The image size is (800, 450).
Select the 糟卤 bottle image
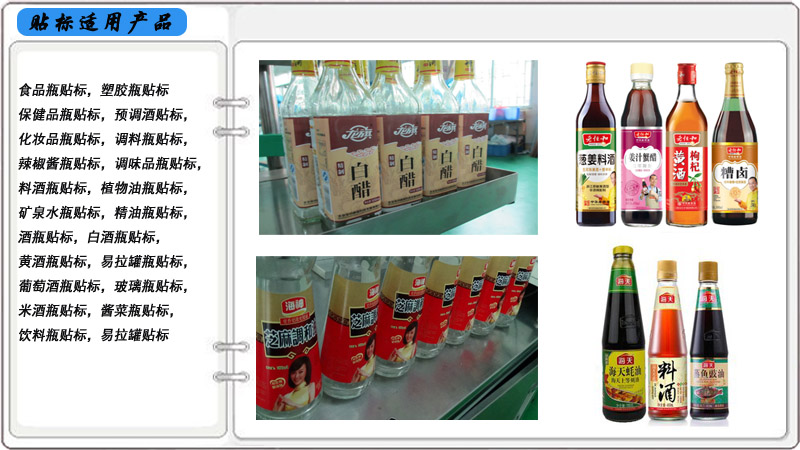tap(734, 150)
